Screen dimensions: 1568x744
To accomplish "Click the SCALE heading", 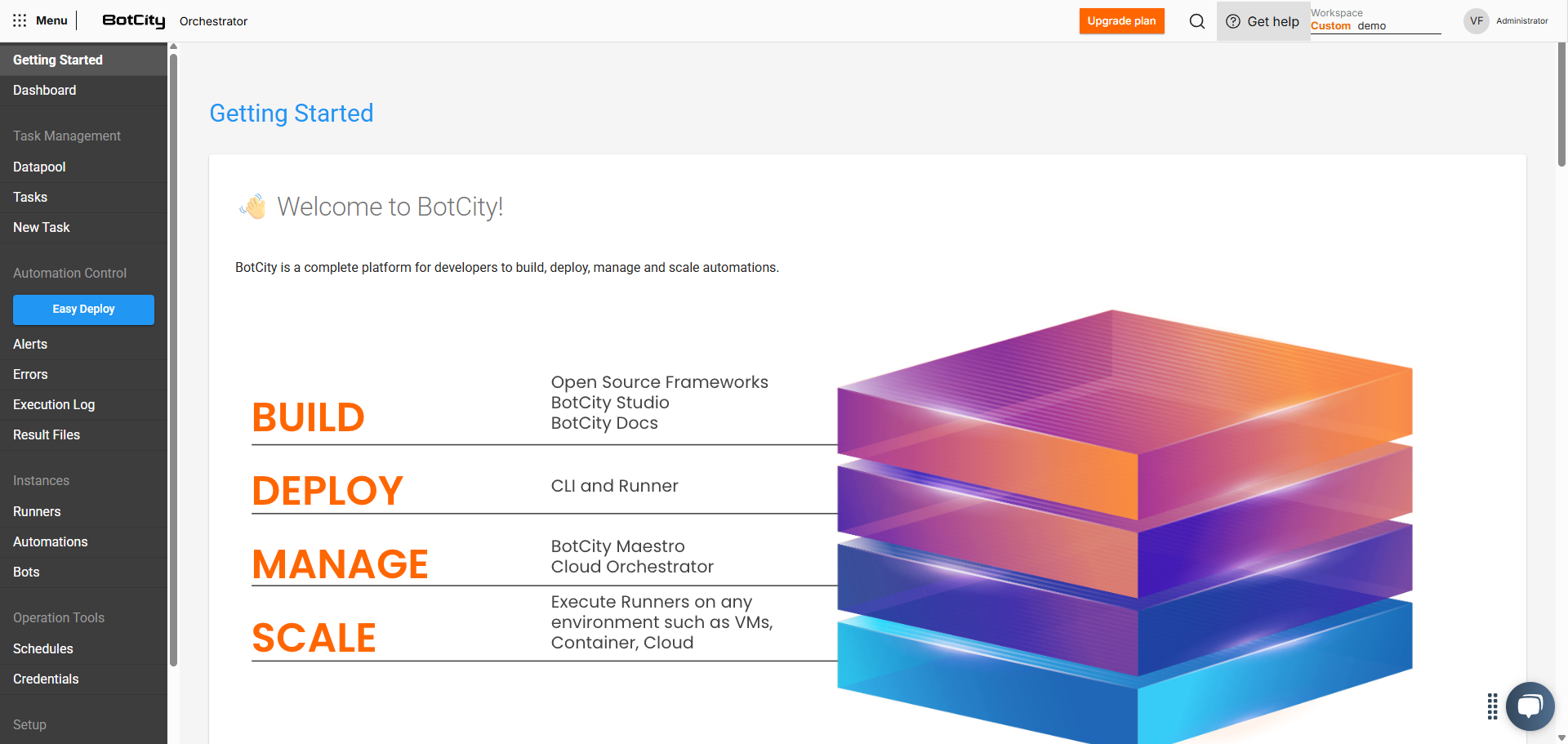I will point(314,638).
